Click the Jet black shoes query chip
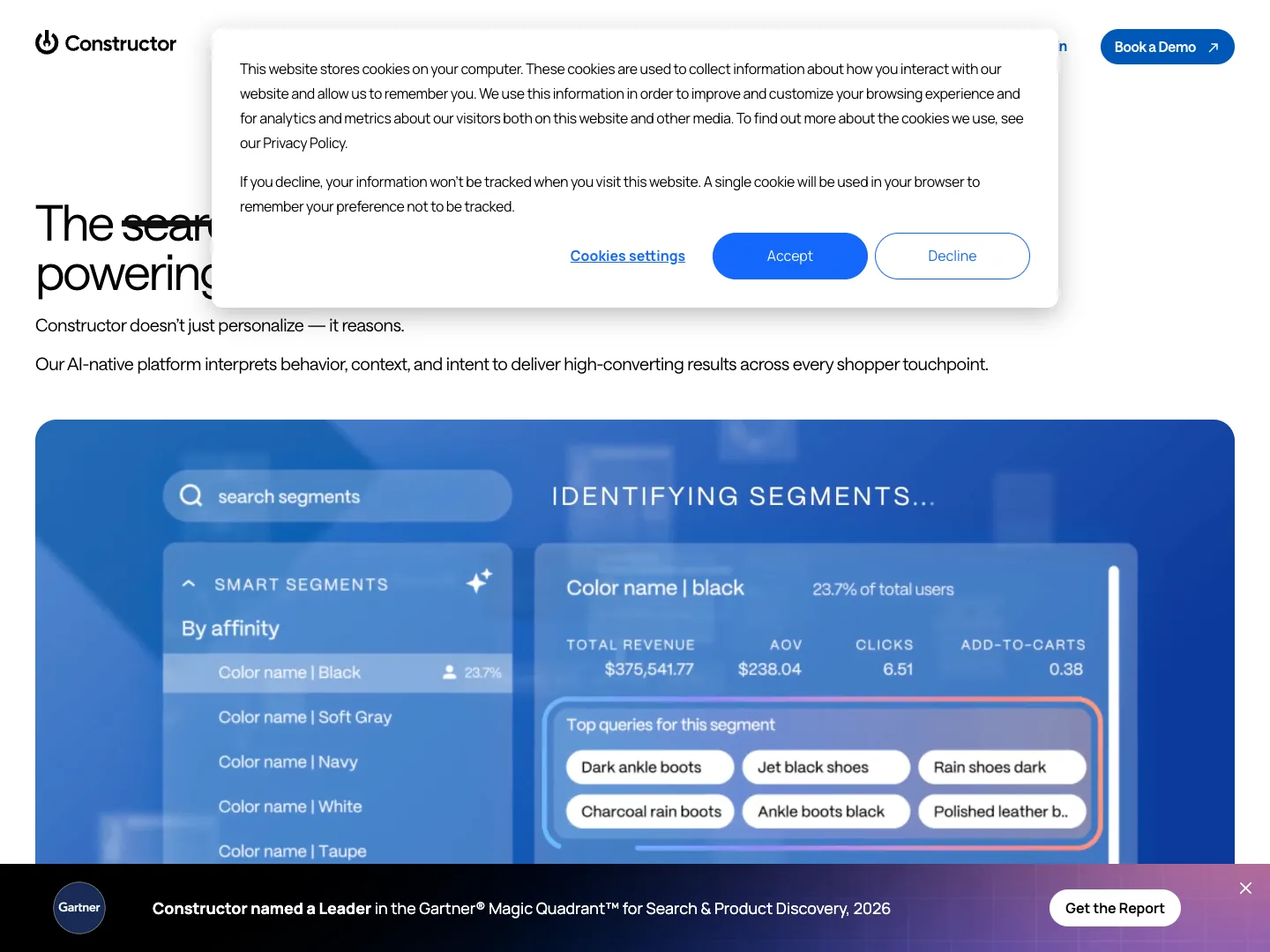1270x952 pixels. [x=825, y=767]
